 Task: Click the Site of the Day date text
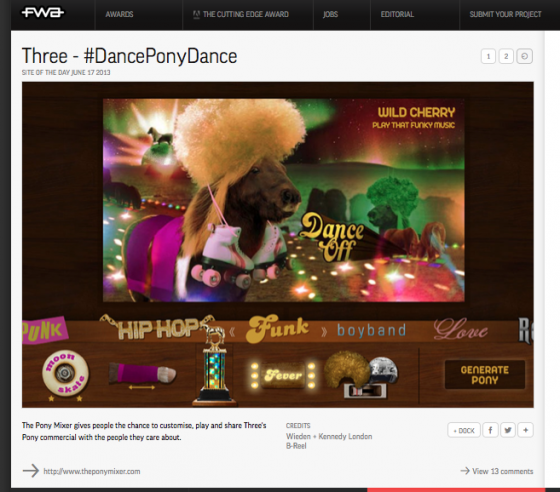(66, 72)
